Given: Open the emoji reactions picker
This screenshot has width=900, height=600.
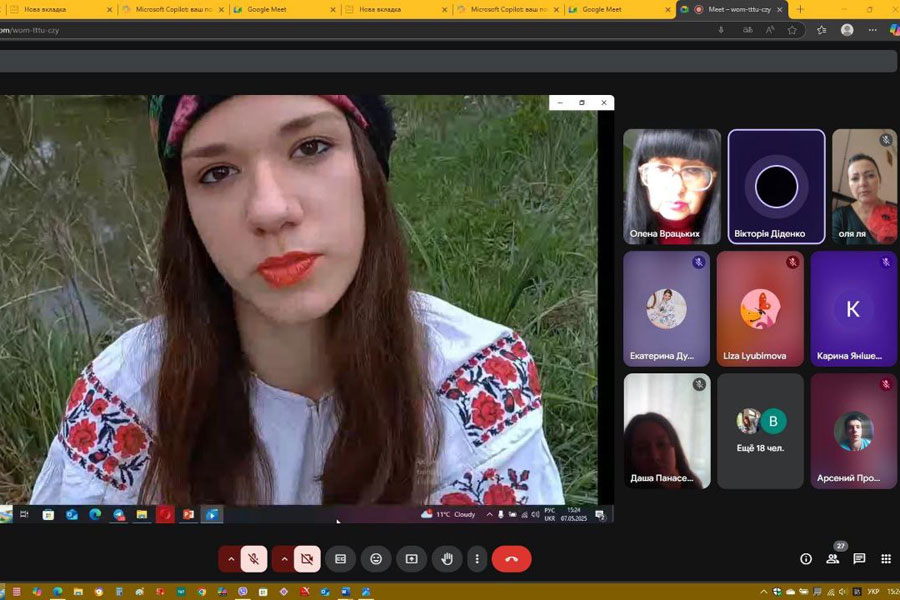Looking at the screenshot, I should pos(376,559).
